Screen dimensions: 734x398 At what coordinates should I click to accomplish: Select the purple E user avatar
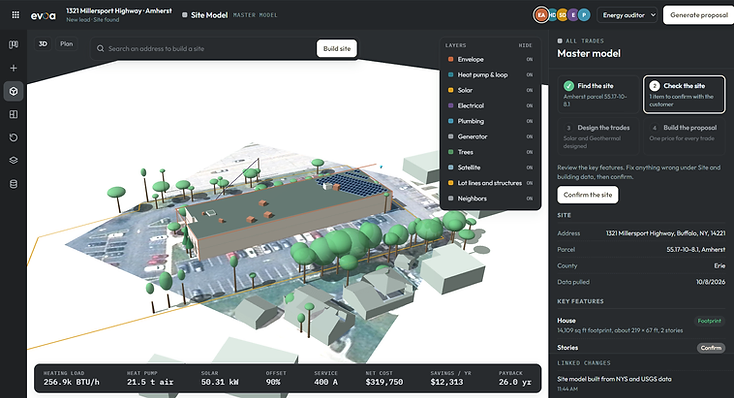(x=573, y=15)
